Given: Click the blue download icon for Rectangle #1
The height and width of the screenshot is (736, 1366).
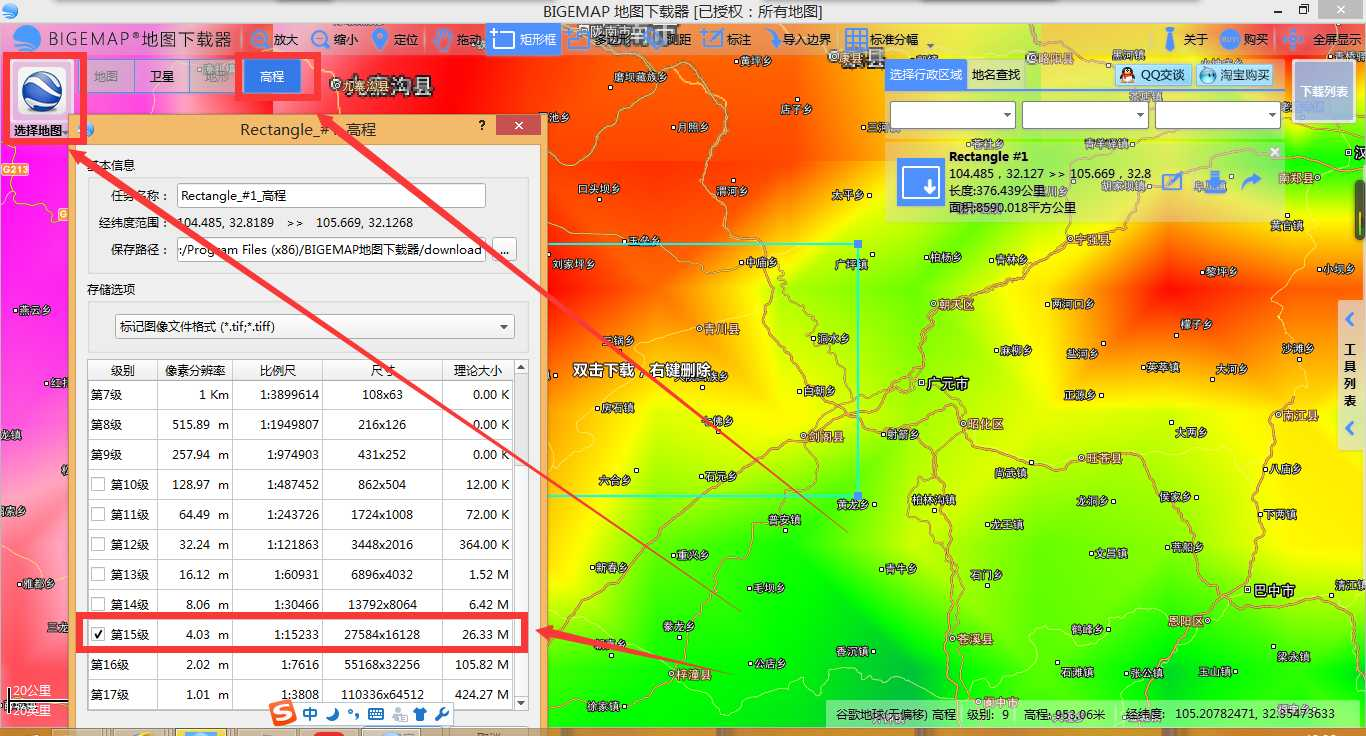Looking at the screenshot, I should 920,182.
